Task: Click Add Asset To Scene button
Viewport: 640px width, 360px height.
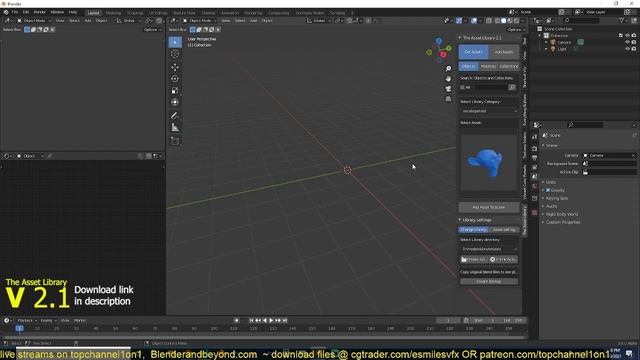Action: [489, 207]
